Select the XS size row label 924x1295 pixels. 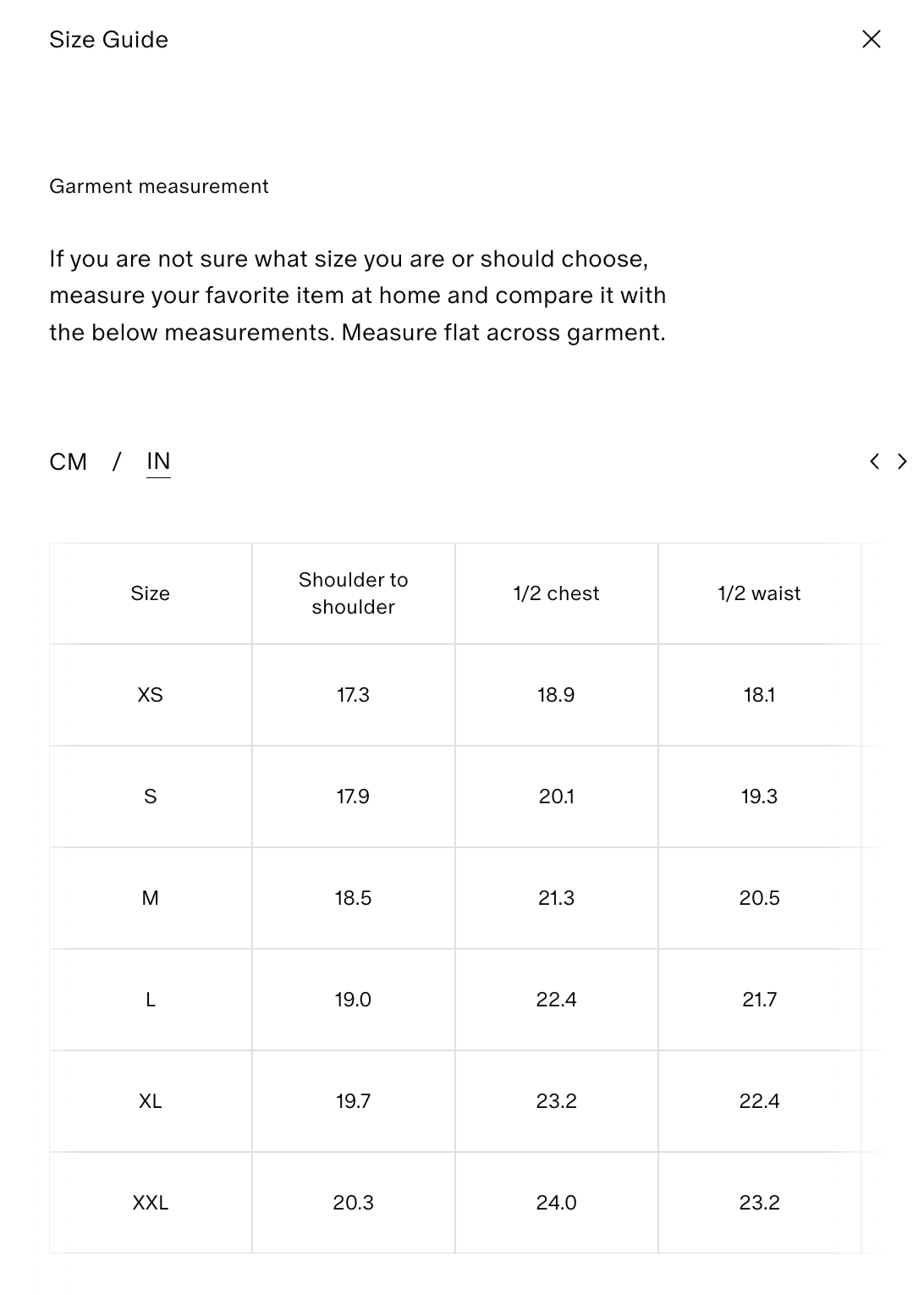point(151,695)
